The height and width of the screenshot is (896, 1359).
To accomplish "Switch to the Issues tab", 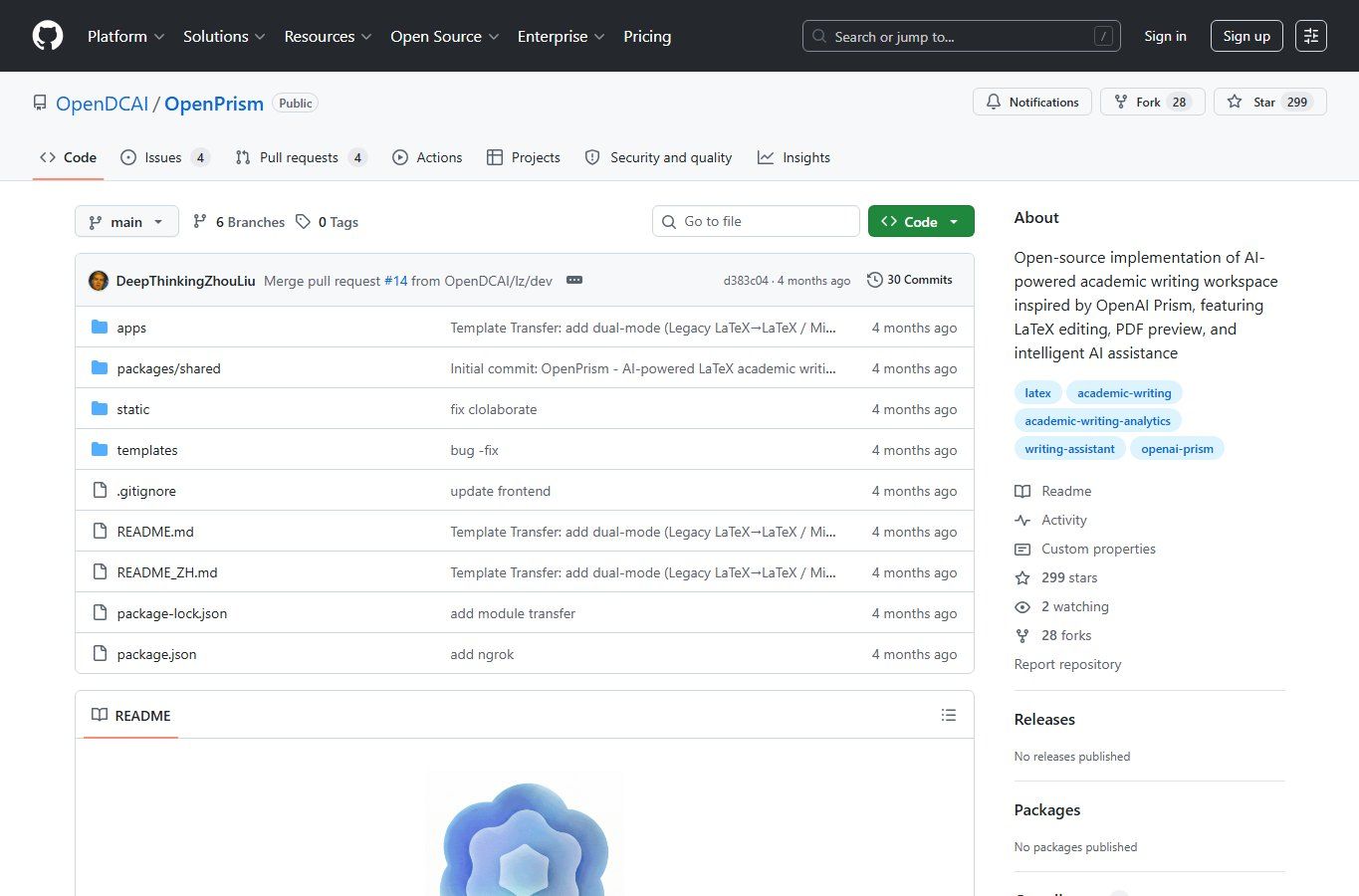I will coord(164,157).
